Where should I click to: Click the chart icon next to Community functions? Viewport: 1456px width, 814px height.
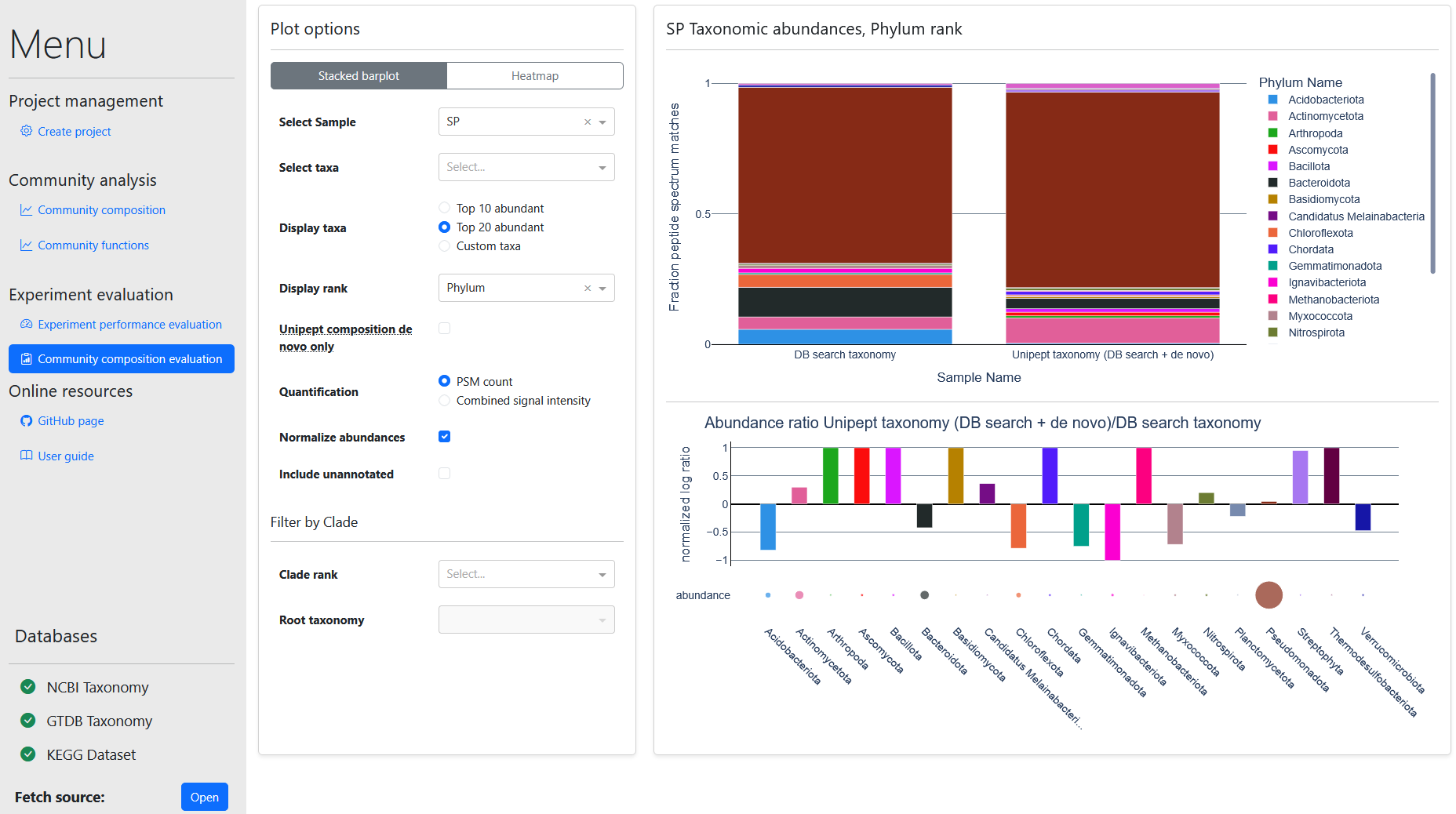tap(26, 245)
